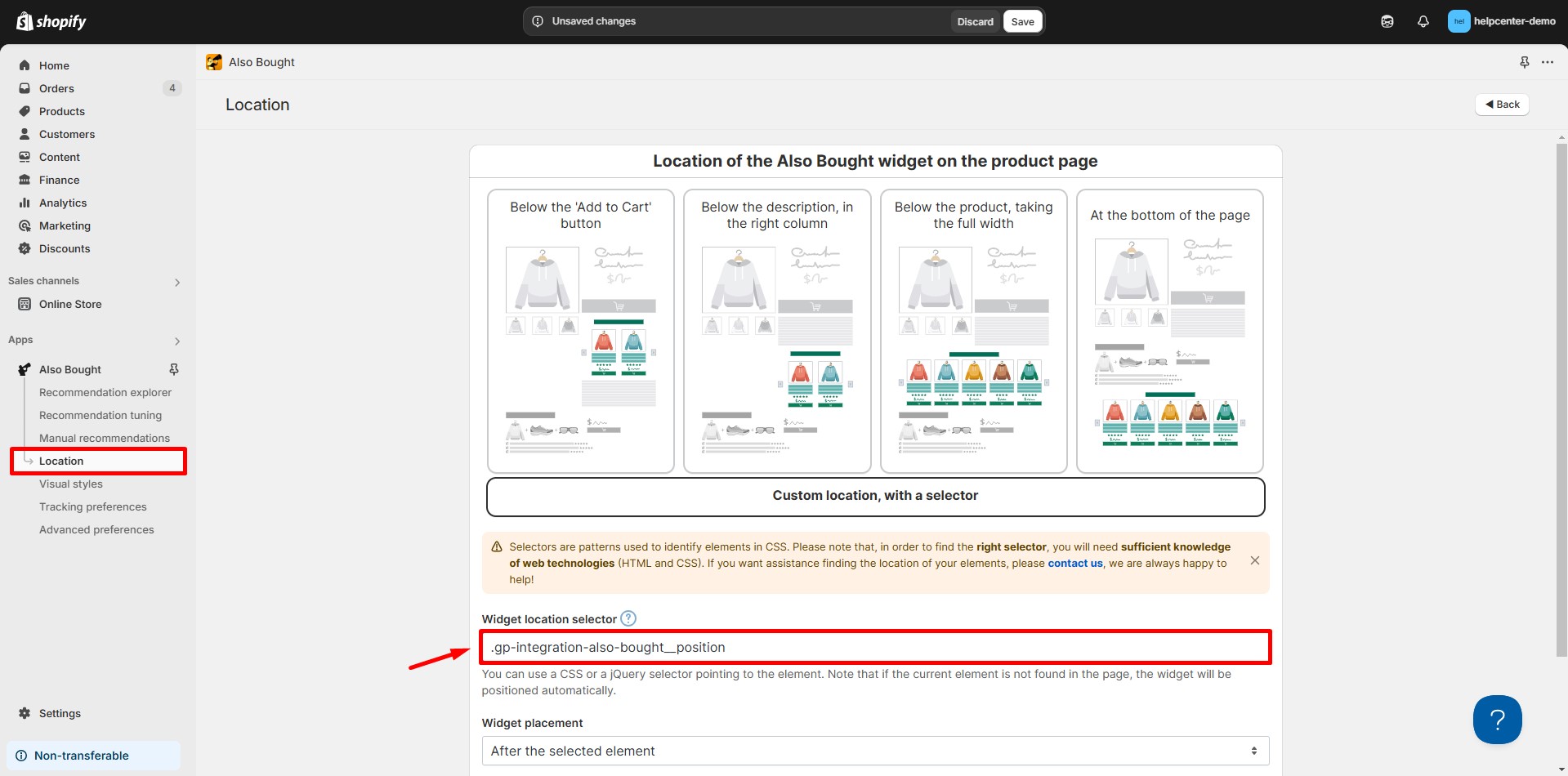The height and width of the screenshot is (776, 1568).
Task: Expand the Apps section chevron
Action: (x=177, y=341)
